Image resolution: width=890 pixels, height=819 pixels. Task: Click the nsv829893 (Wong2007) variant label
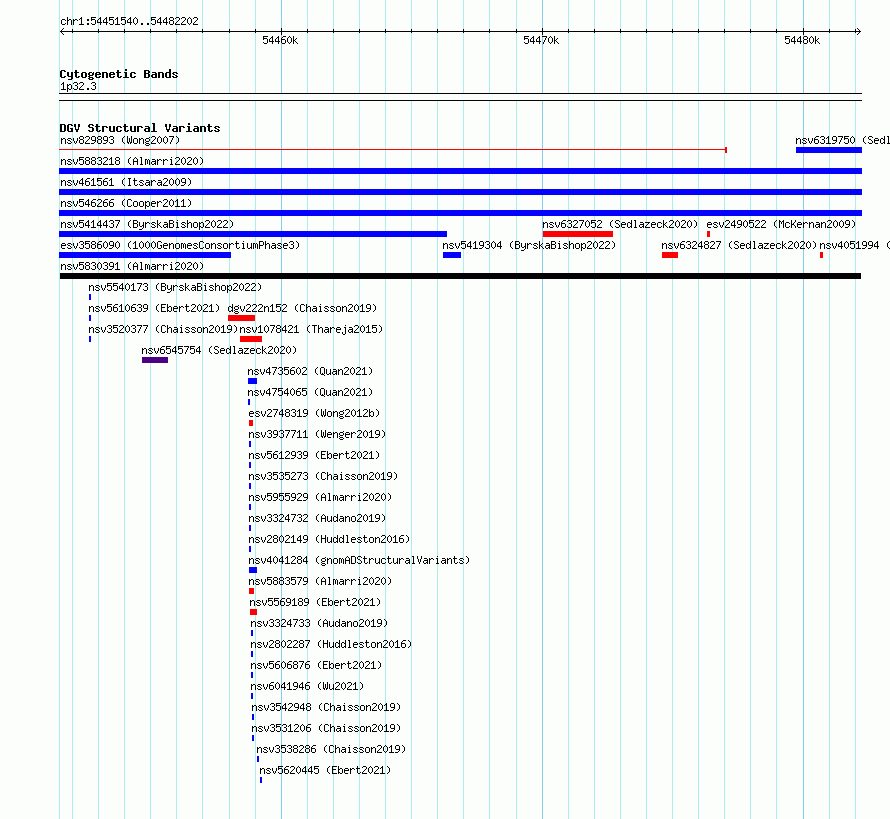[120, 140]
